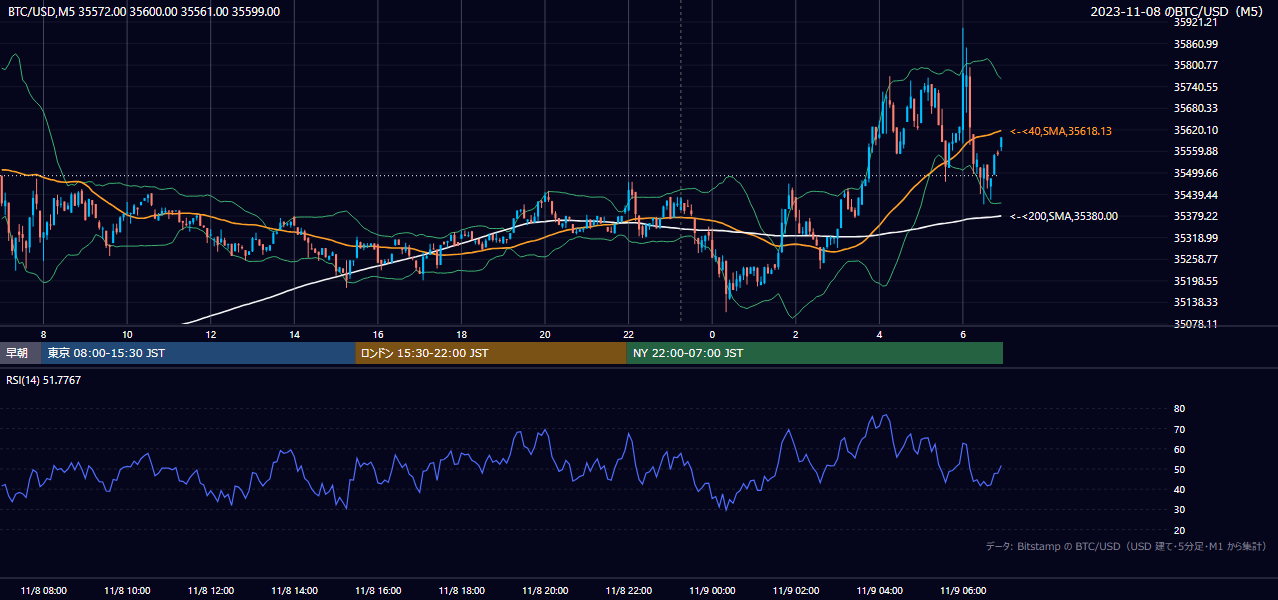Screen dimensions: 1278x600
Task: Click hour tick 20 under price chart
Action: (x=545, y=334)
